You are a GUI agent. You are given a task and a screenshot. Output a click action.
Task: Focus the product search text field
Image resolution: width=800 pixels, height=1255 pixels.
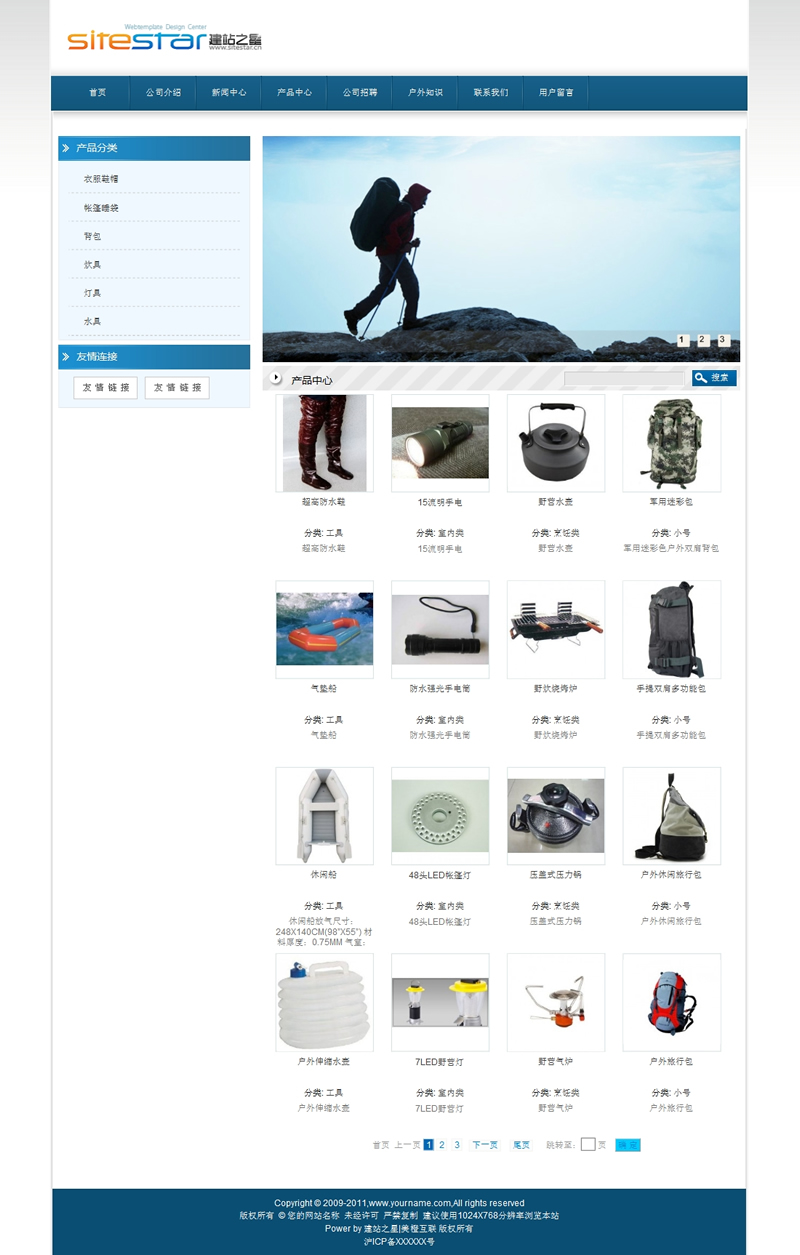624,378
